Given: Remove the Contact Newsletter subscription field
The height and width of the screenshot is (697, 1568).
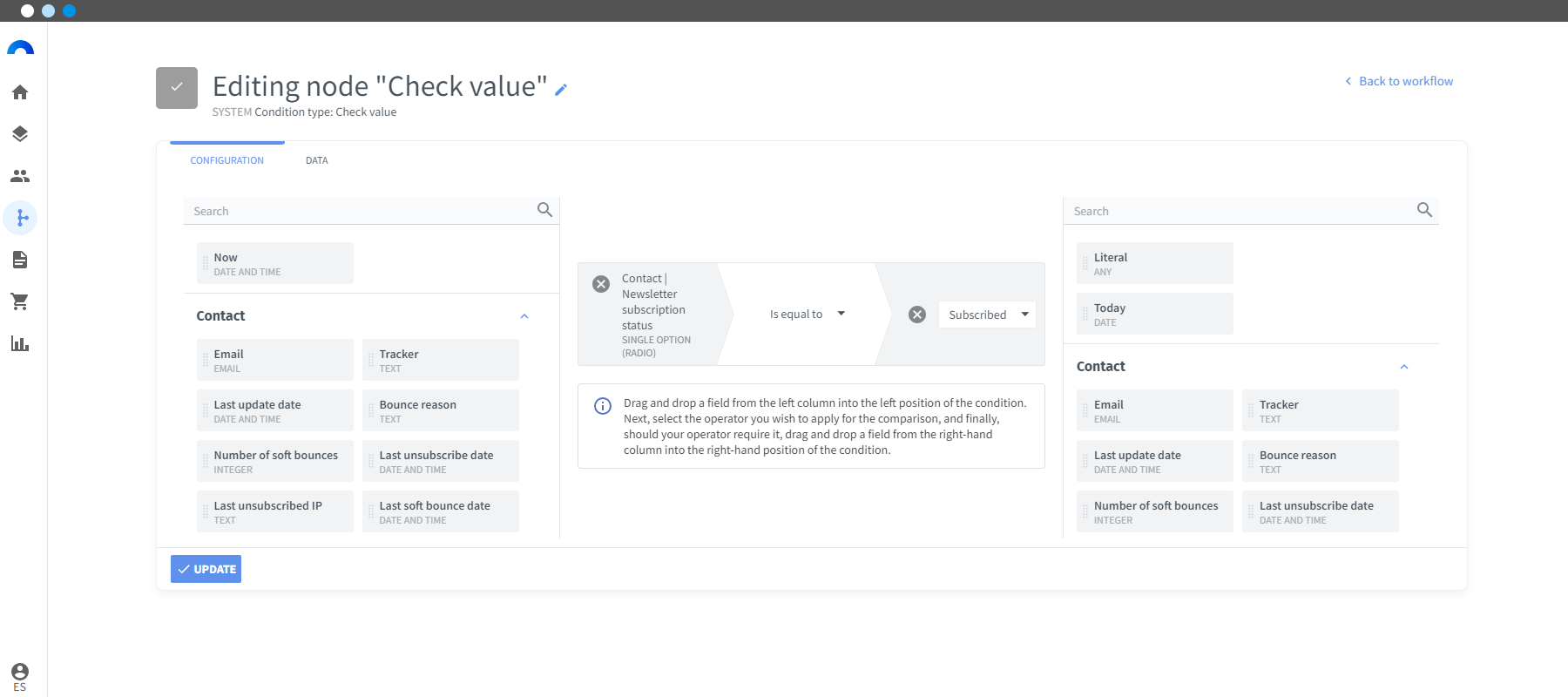Looking at the screenshot, I should [x=601, y=284].
